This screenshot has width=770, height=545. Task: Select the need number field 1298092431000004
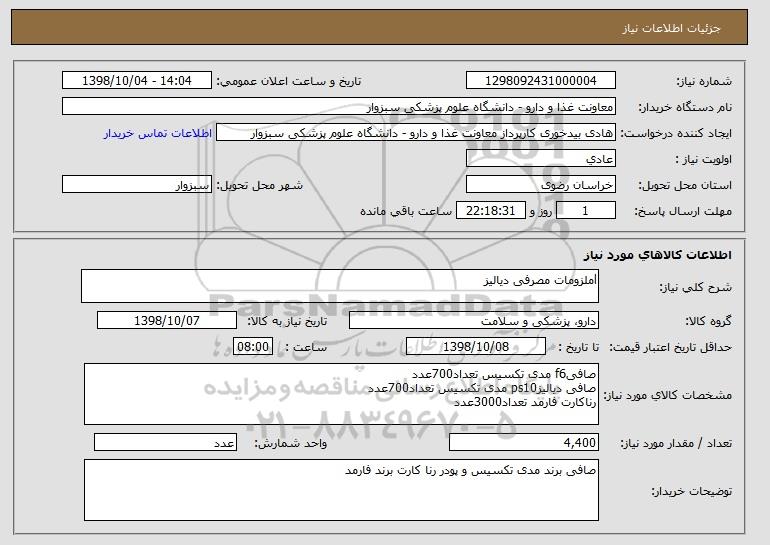[x=541, y=81]
